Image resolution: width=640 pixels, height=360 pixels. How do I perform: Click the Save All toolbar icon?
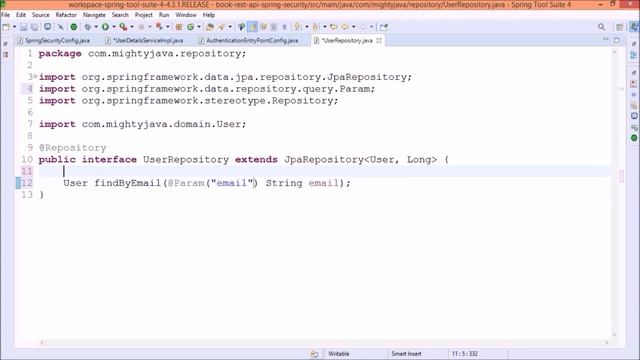35,27
